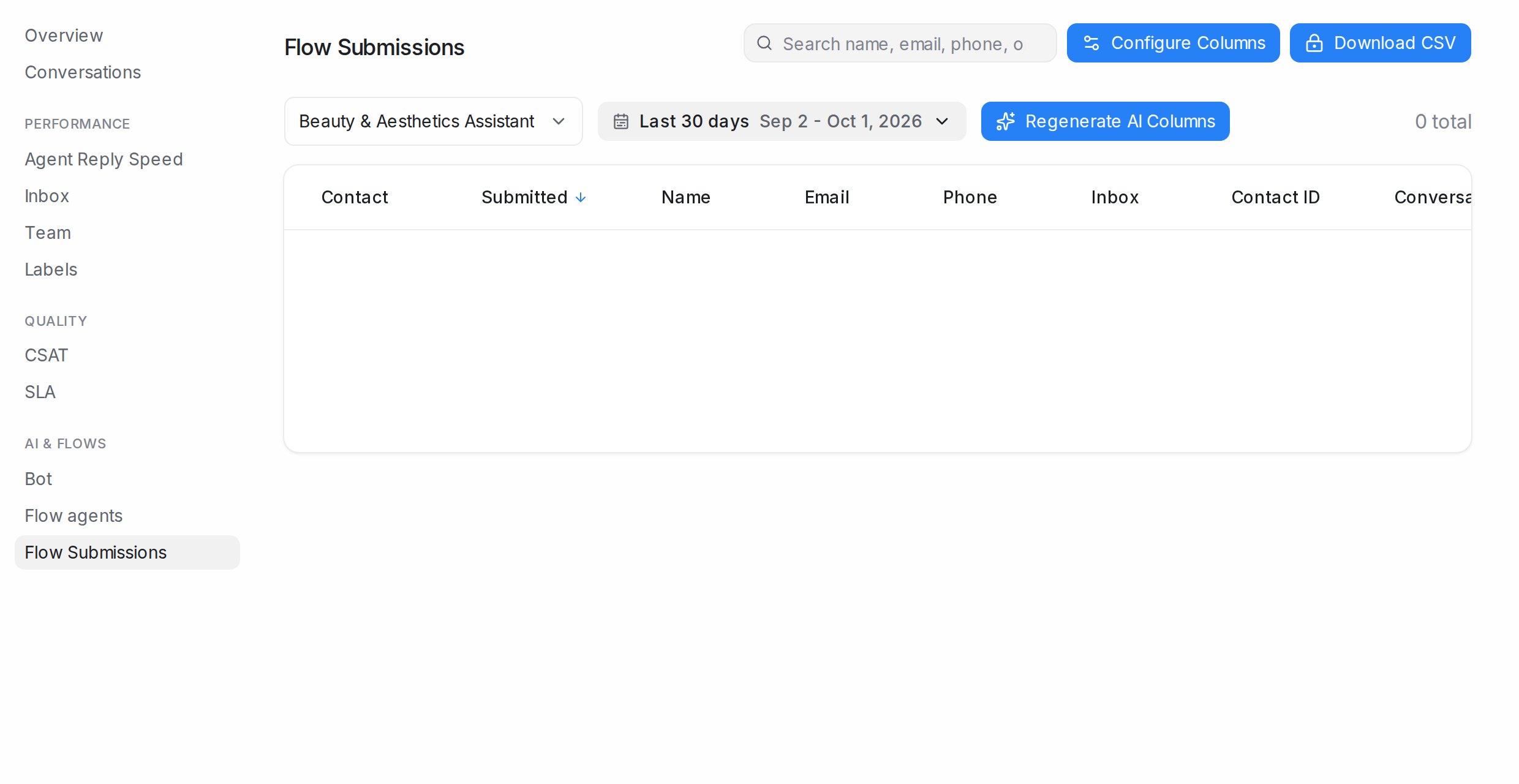Focus the search name, email, phone field
Screen dimensions: 1519x784
click(x=900, y=43)
